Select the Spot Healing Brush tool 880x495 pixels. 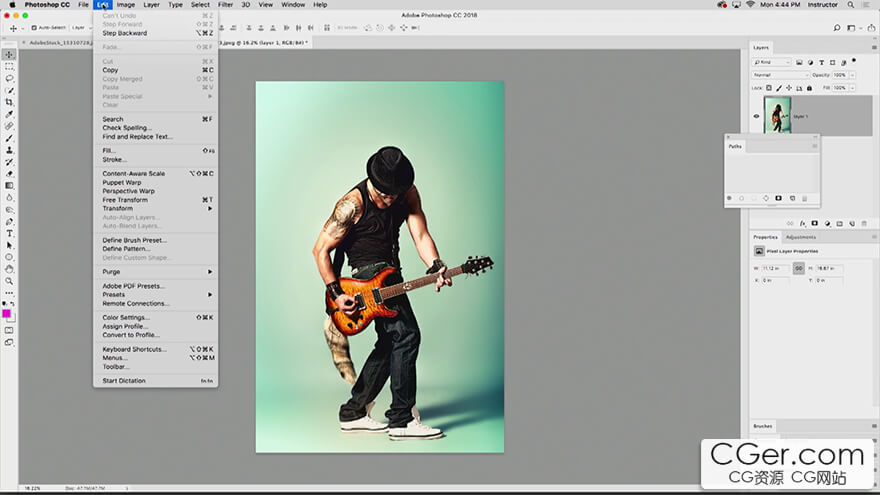(9, 126)
